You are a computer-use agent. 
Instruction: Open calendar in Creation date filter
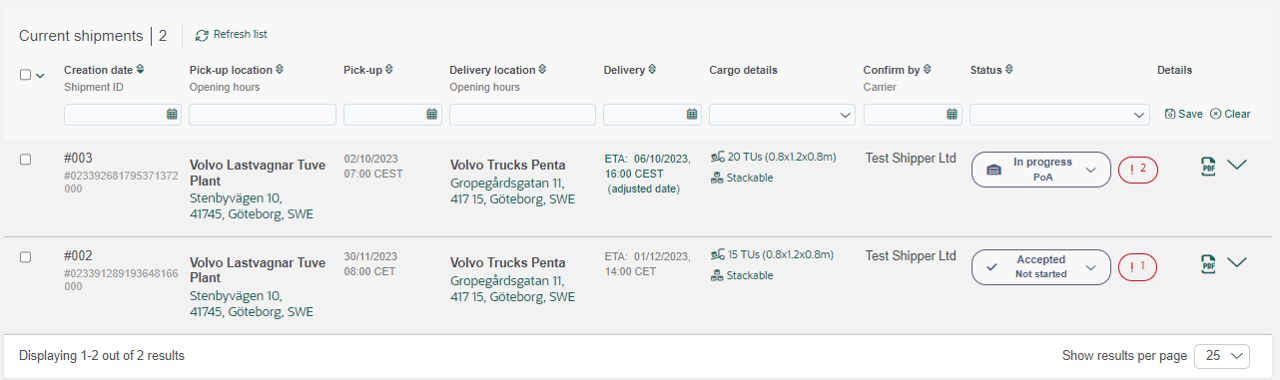[172, 114]
